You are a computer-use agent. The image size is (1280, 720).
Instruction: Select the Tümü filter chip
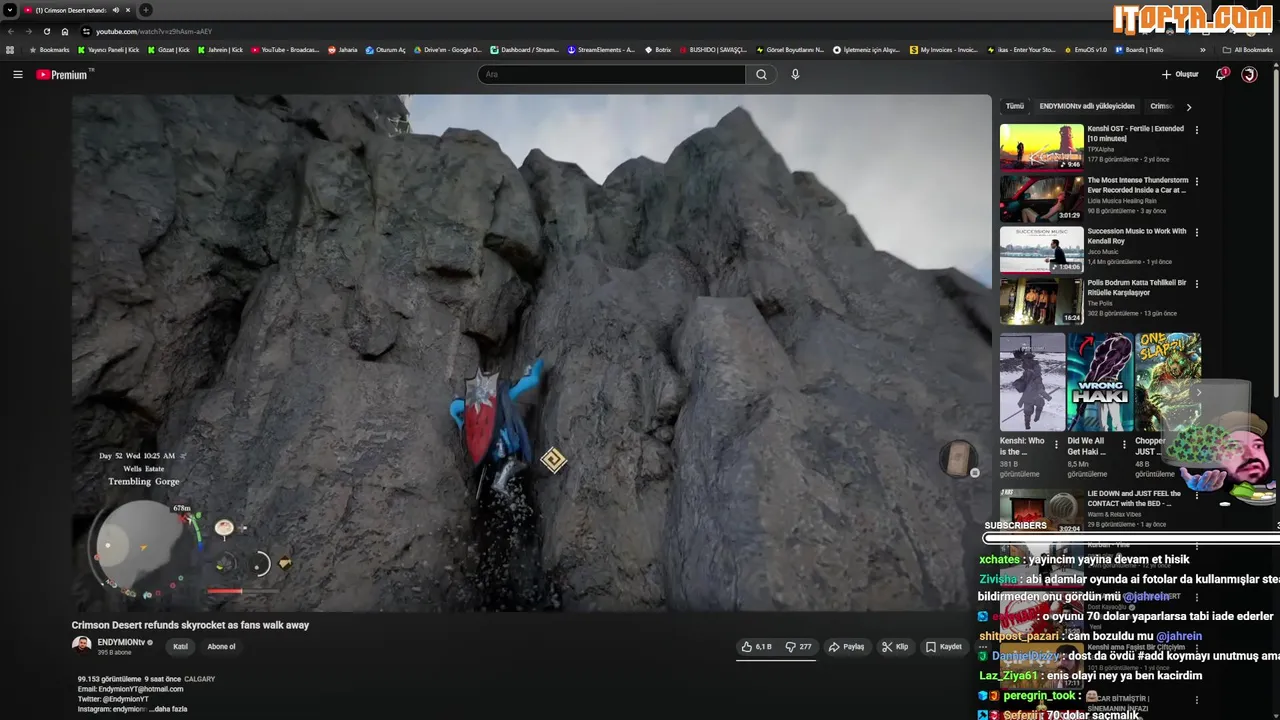[1015, 106]
